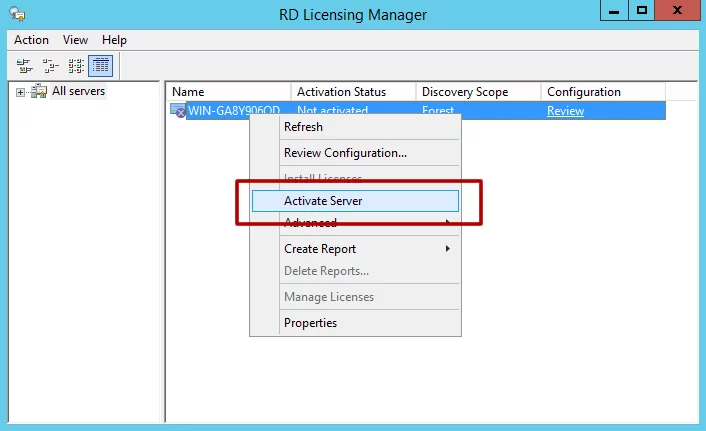Open Properties from the context menu

[310, 323]
